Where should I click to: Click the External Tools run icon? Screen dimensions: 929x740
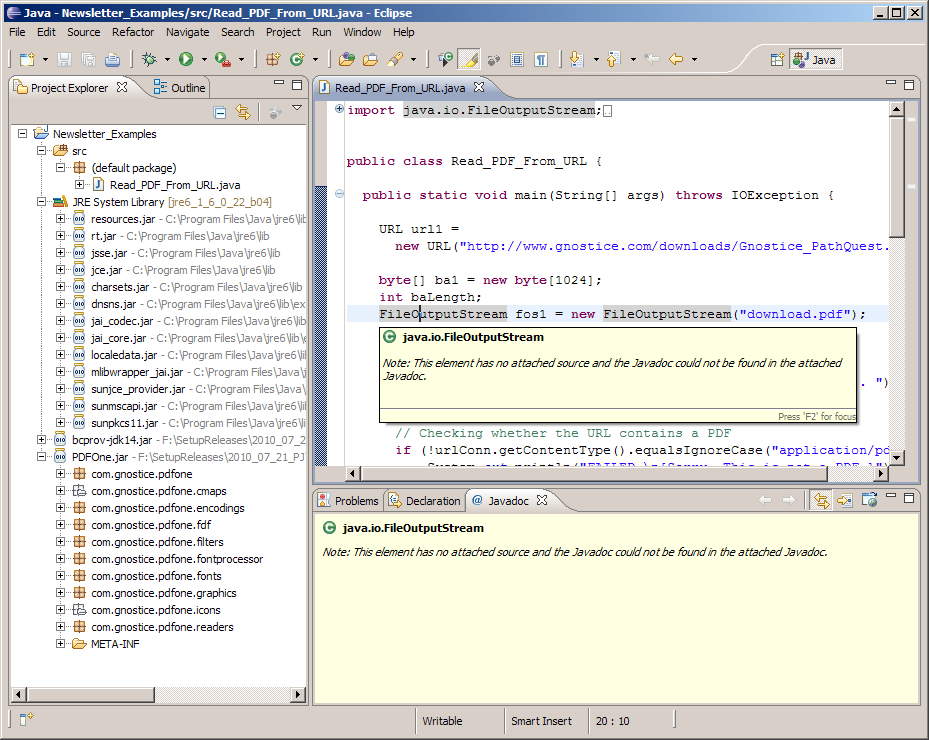pos(223,59)
